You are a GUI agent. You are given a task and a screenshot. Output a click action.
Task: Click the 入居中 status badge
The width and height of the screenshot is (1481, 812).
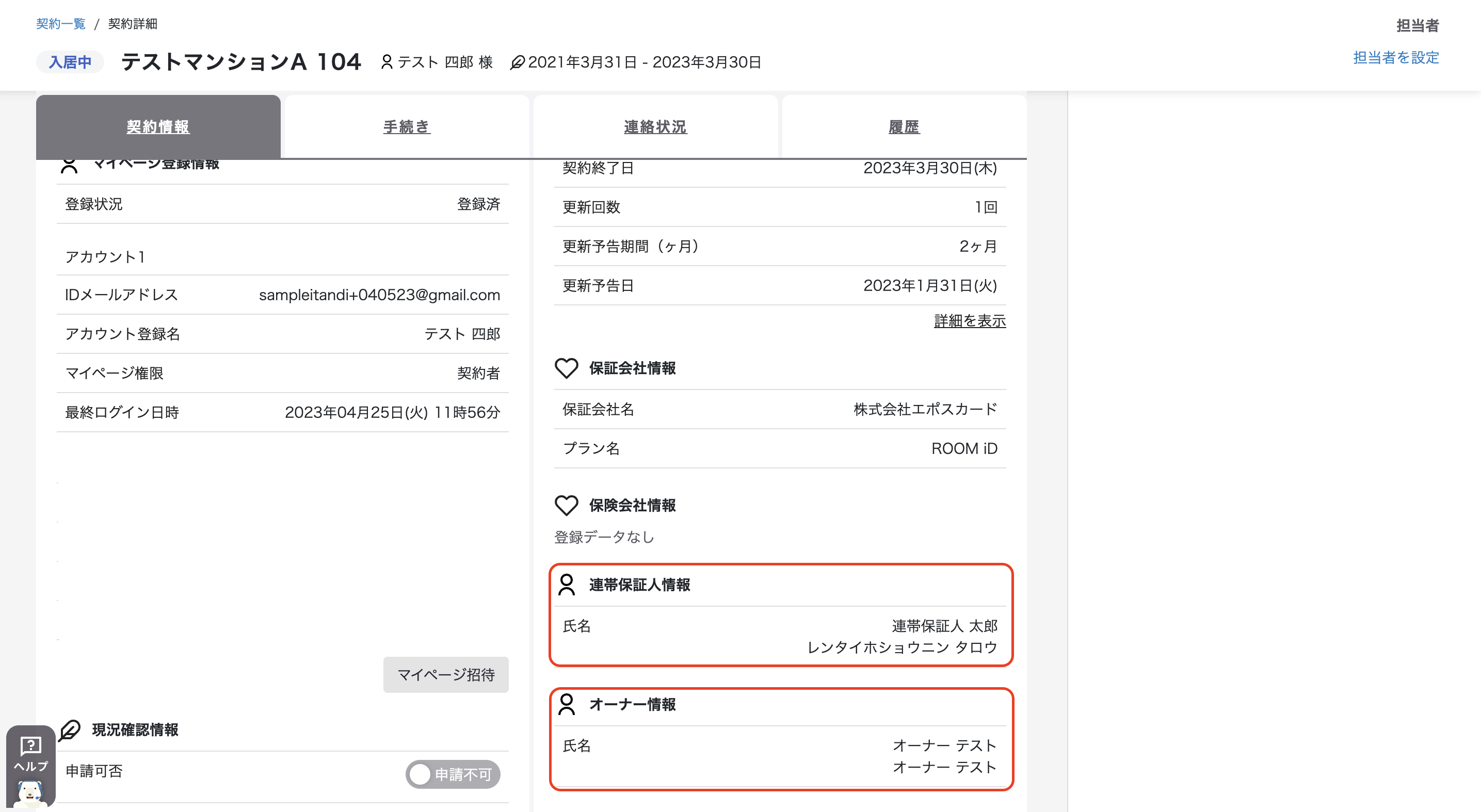pyautogui.click(x=70, y=62)
